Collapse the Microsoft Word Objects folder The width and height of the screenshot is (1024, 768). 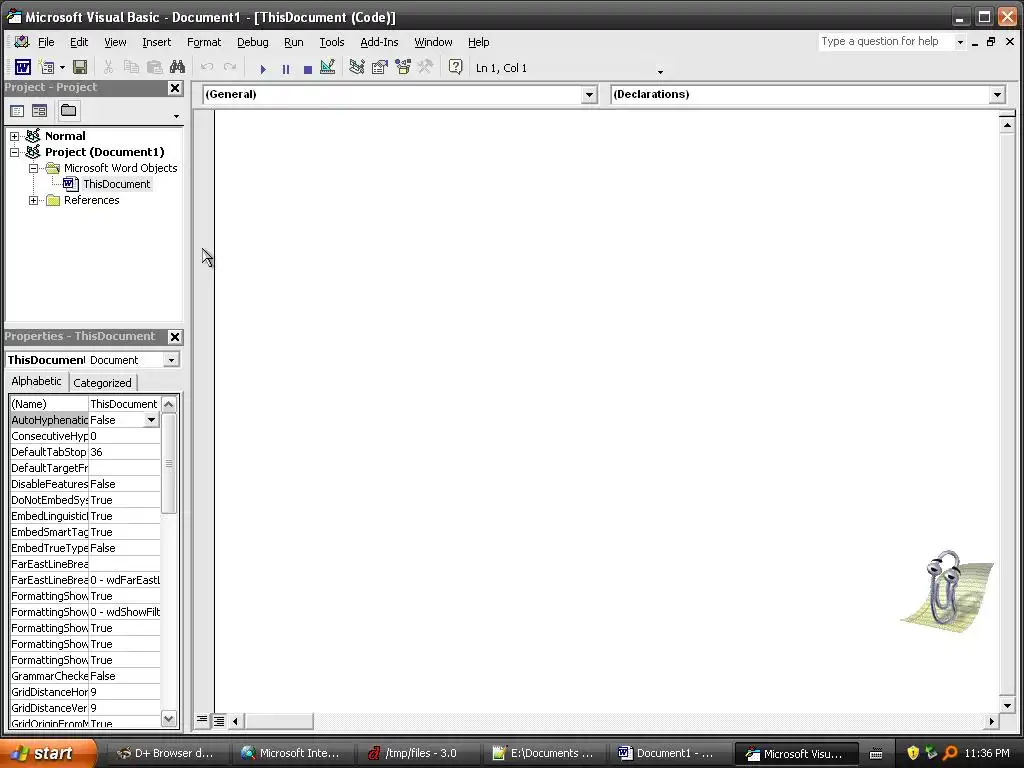pos(33,168)
